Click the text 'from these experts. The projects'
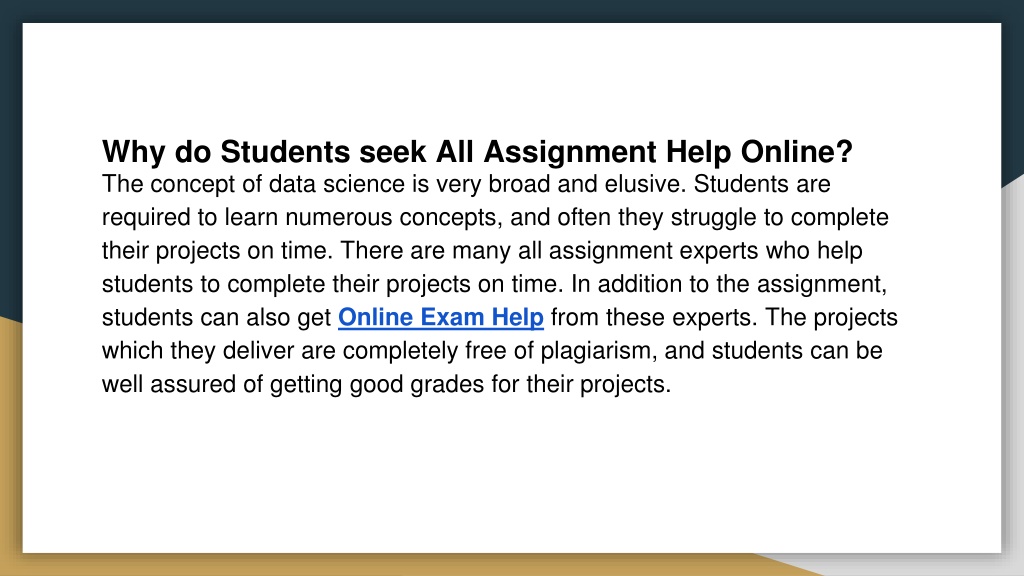1024x576 pixels. pyautogui.click(x=724, y=317)
